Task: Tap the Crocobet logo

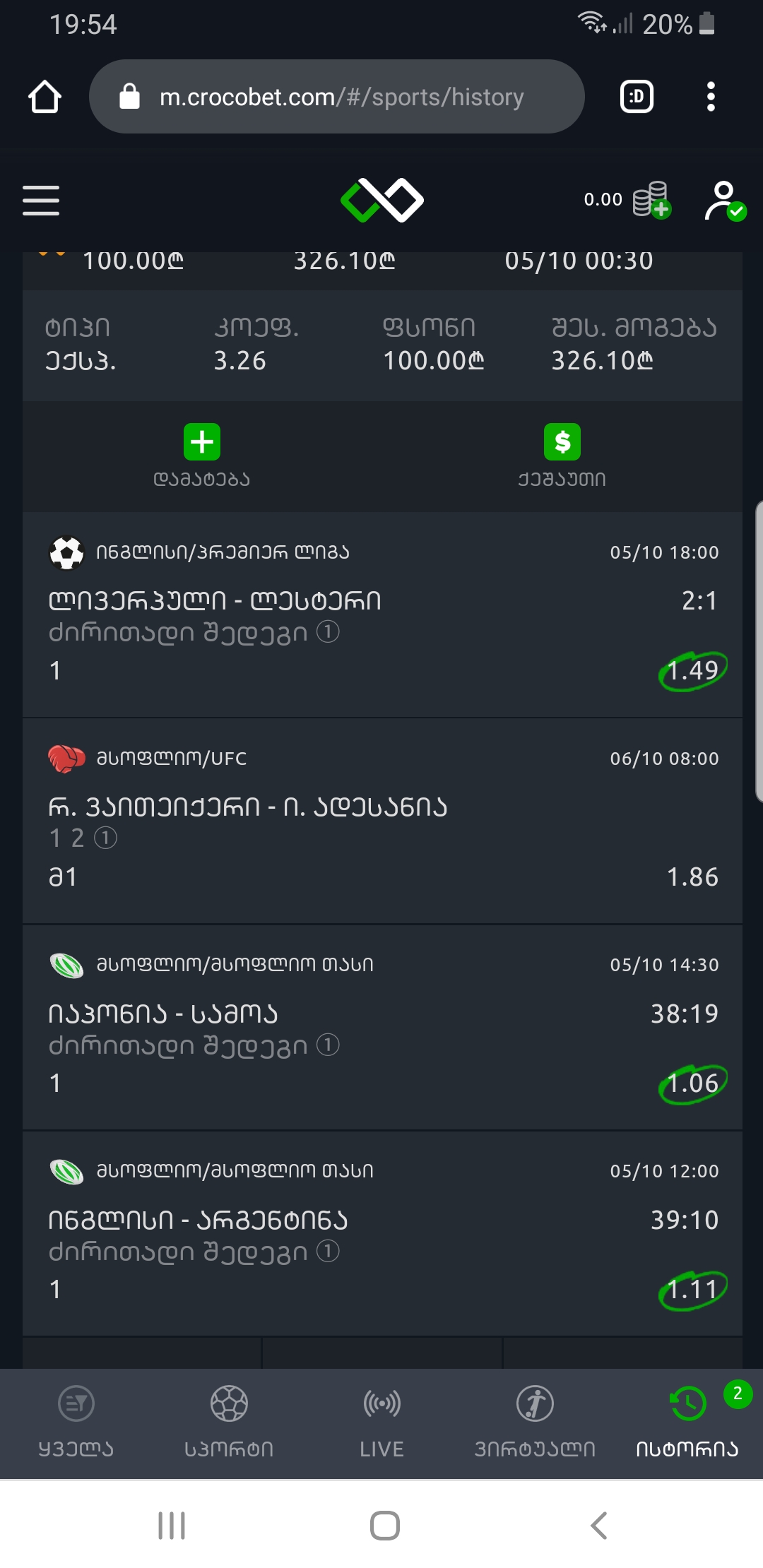Action: tap(382, 200)
